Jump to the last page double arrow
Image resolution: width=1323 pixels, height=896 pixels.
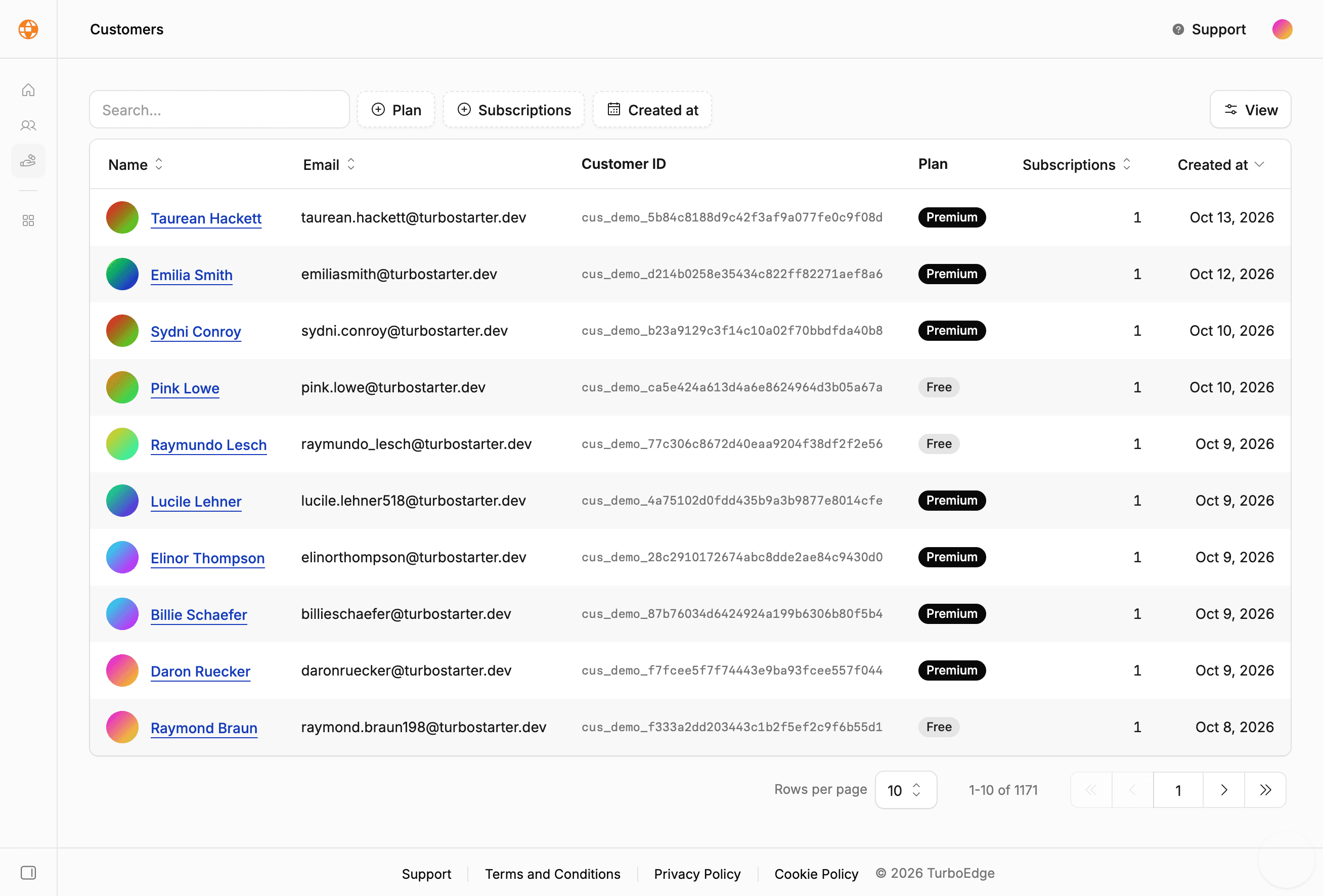tap(1265, 790)
